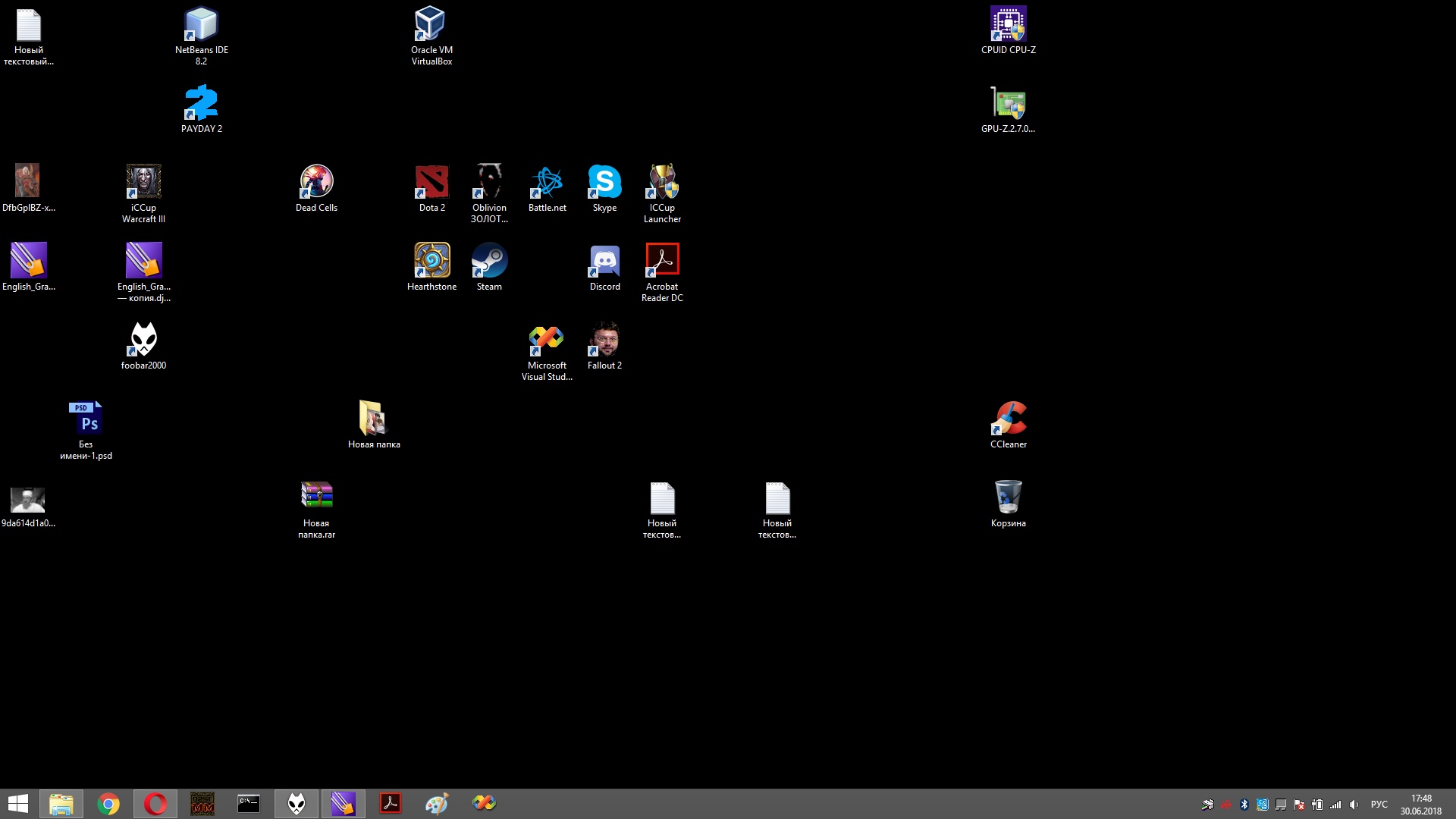This screenshot has height=819, width=1456.
Task: Switch to Opera in taskbar
Action: 155,804
